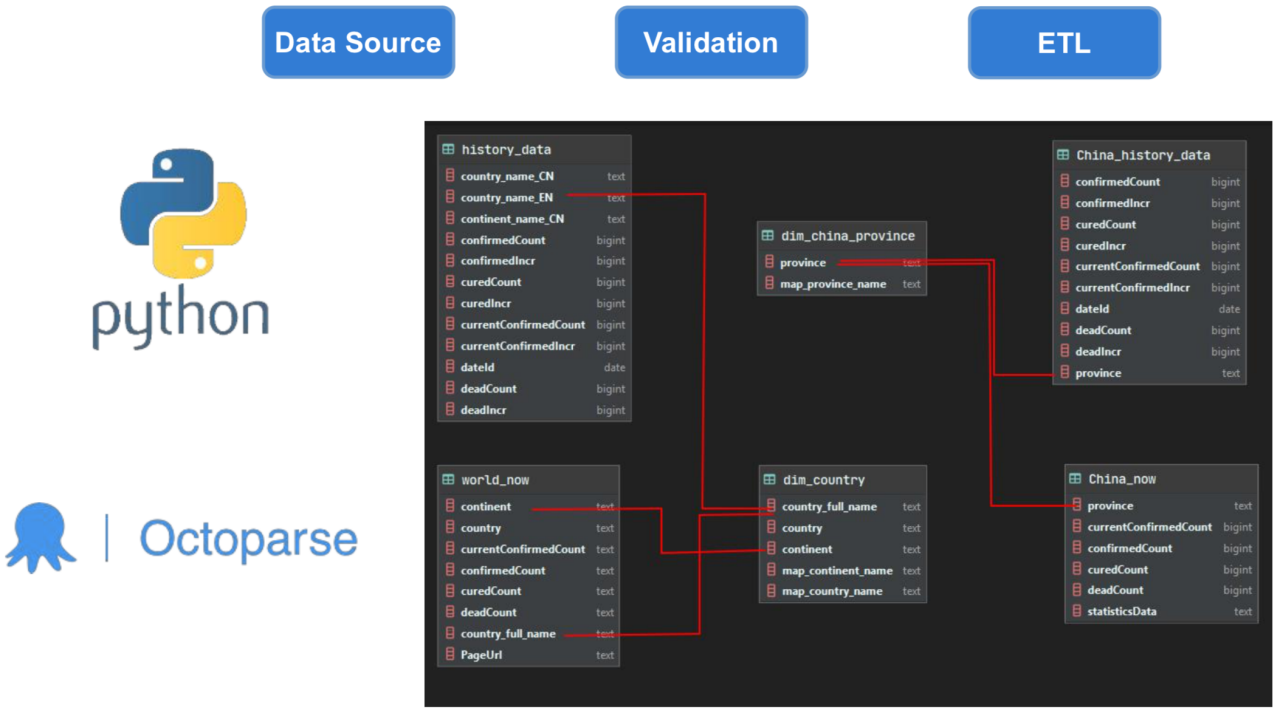Click column icon beside deadIncr in China_history_data
This screenshot has width=1280, height=719.
[1065, 352]
